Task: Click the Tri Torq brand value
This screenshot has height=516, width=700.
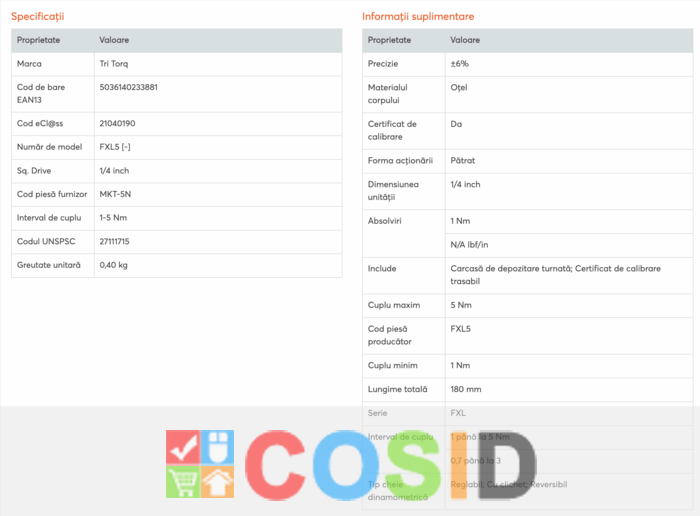Action: pos(114,63)
